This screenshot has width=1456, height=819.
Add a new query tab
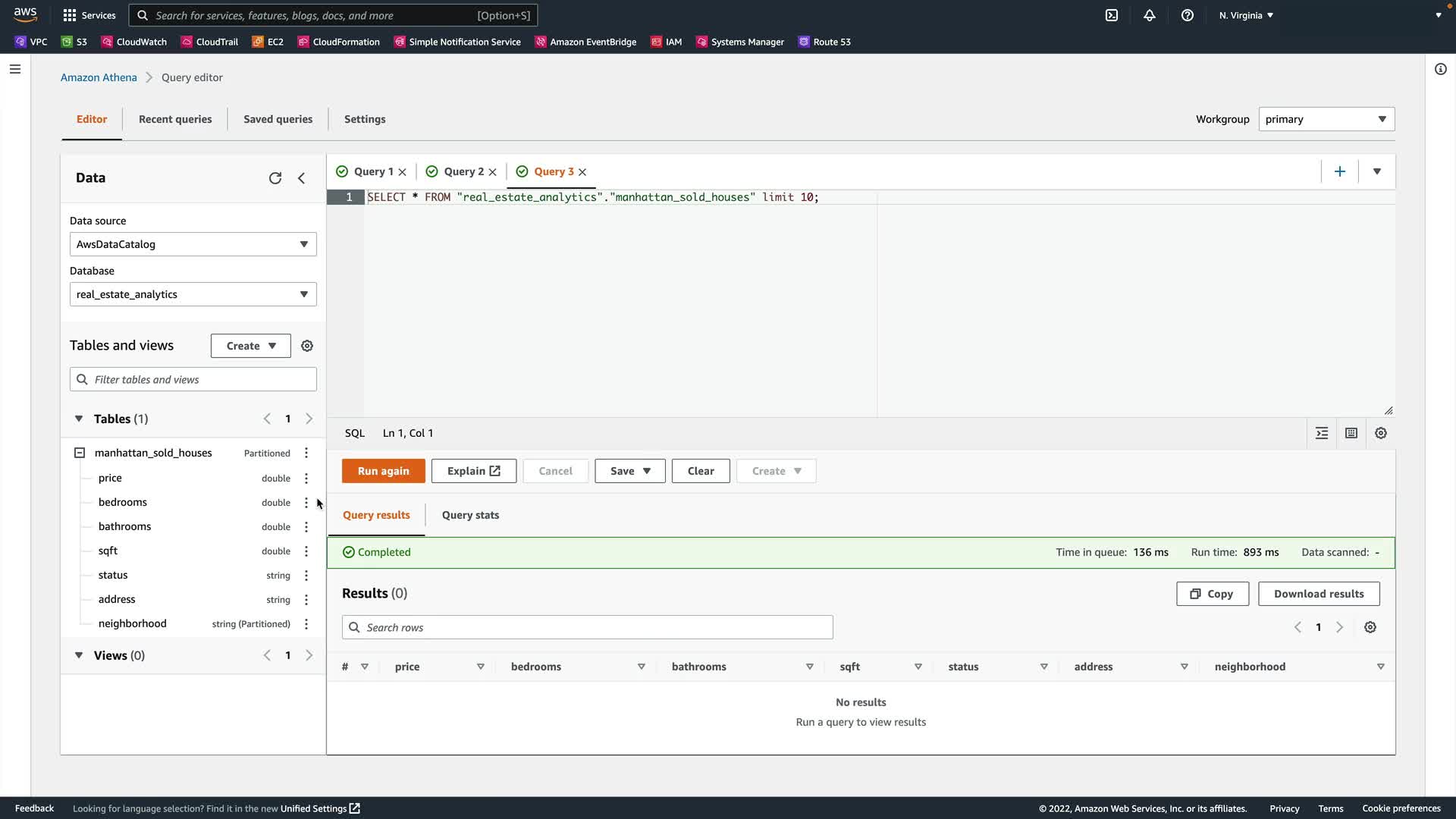[1340, 171]
